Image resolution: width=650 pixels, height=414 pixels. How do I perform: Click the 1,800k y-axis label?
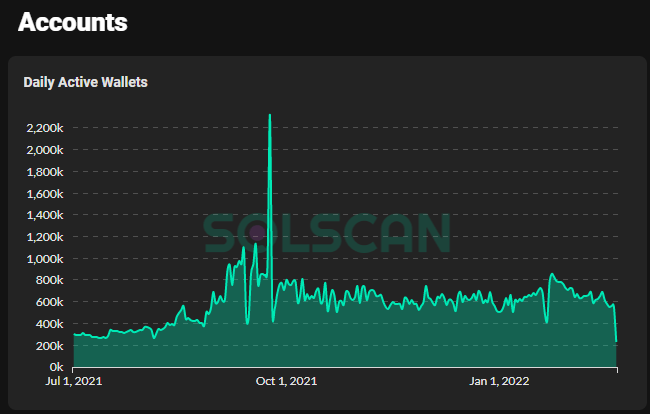point(45,172)
